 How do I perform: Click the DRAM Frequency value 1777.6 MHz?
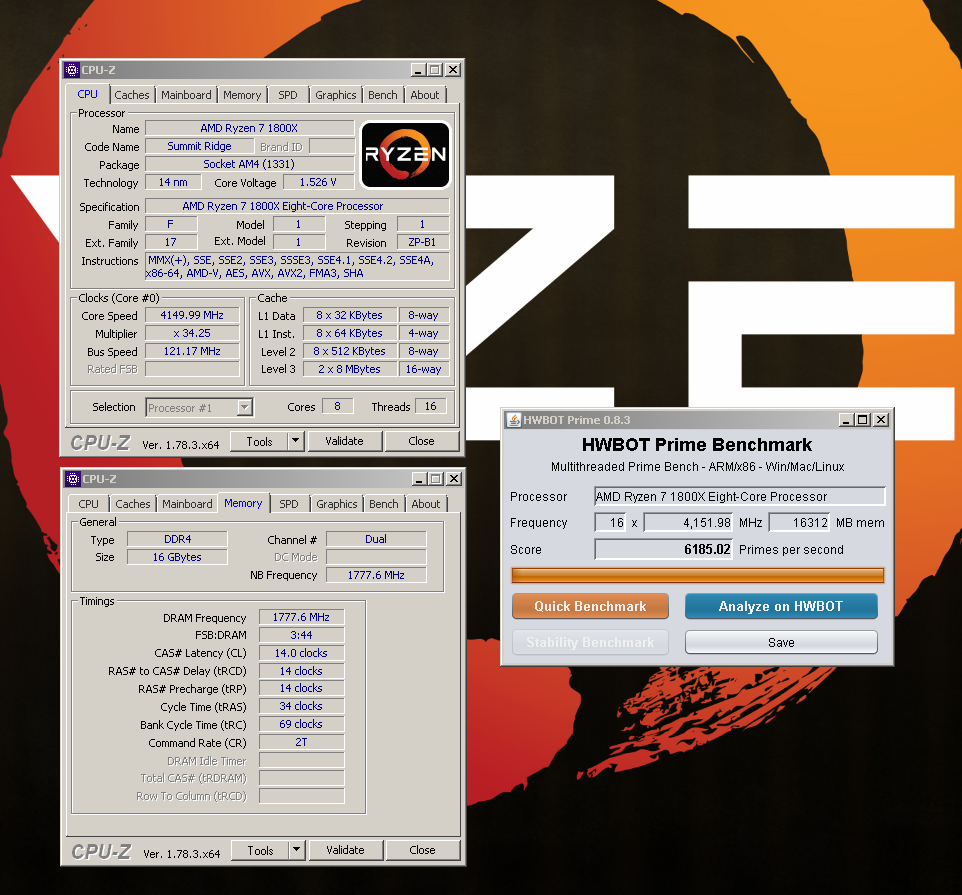[301, 617]
